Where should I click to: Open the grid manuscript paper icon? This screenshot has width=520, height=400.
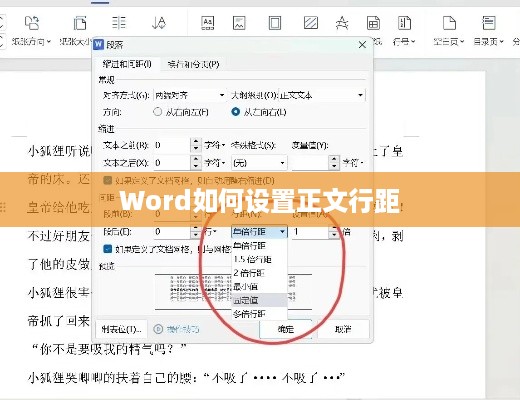pyautogui.click(x=373, y=23)
